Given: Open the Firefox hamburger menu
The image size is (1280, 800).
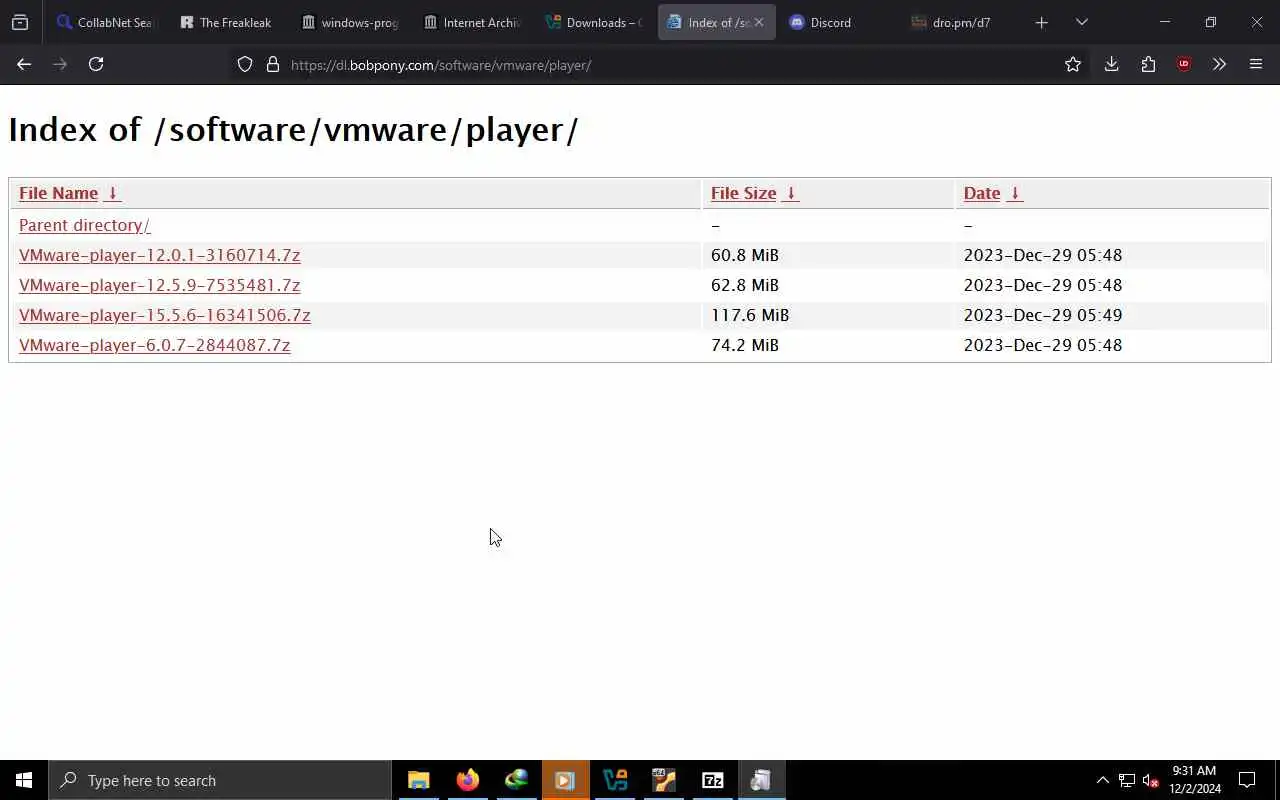Looking at the screenshot, I should tap(1256, 64).
